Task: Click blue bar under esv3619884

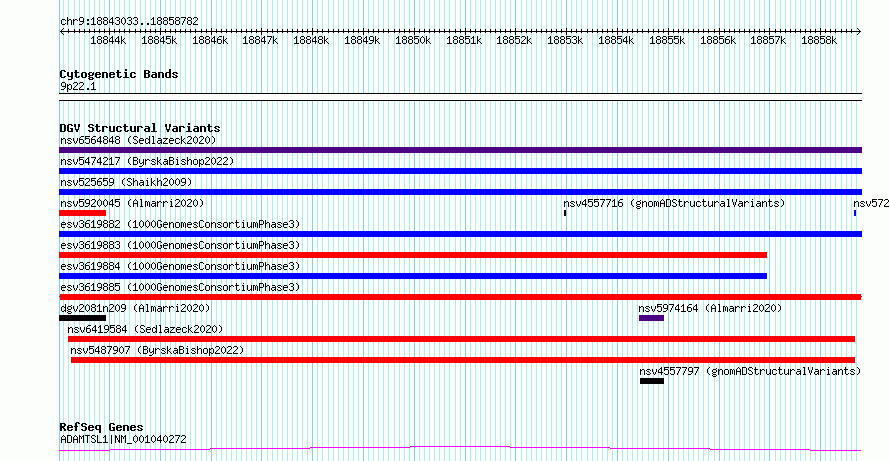Action: point(413,276)
